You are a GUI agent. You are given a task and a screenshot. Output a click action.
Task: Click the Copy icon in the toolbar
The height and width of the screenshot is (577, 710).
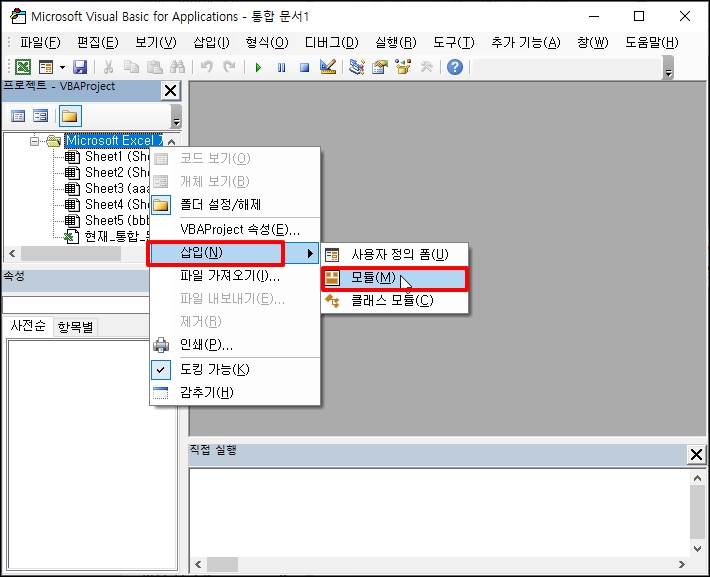point(131,67)
